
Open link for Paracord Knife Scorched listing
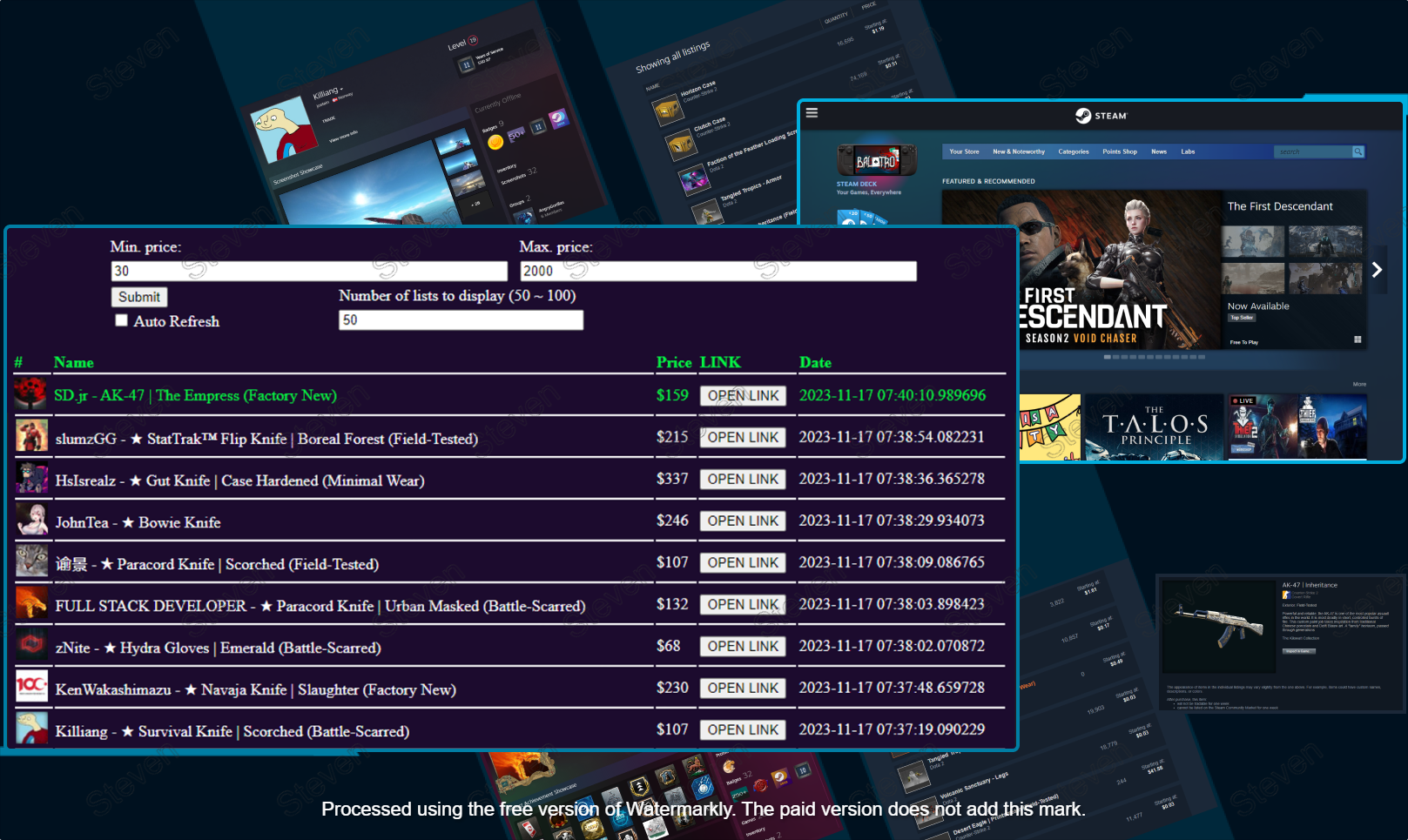743,563
